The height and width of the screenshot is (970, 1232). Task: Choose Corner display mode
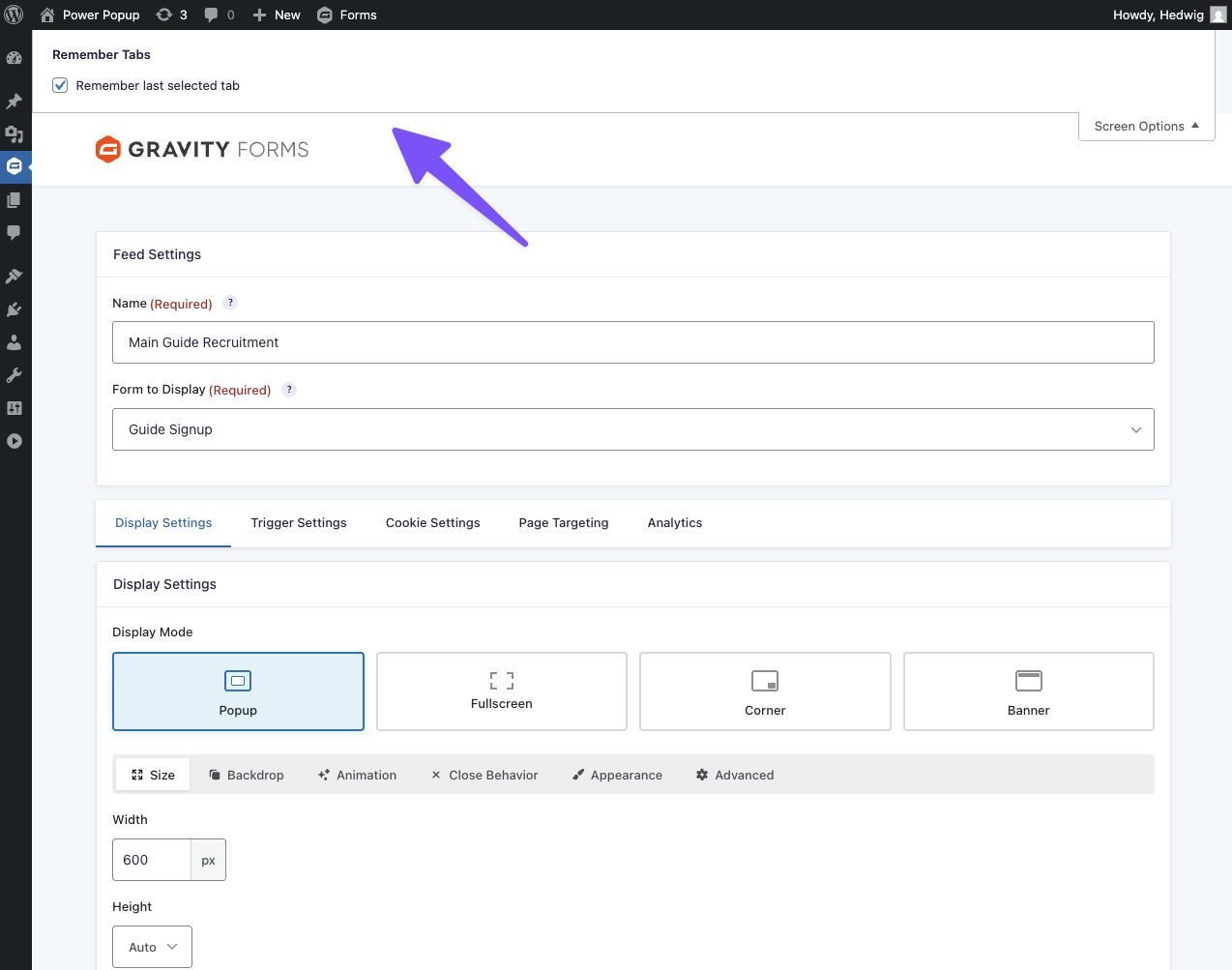coord(765,691)
